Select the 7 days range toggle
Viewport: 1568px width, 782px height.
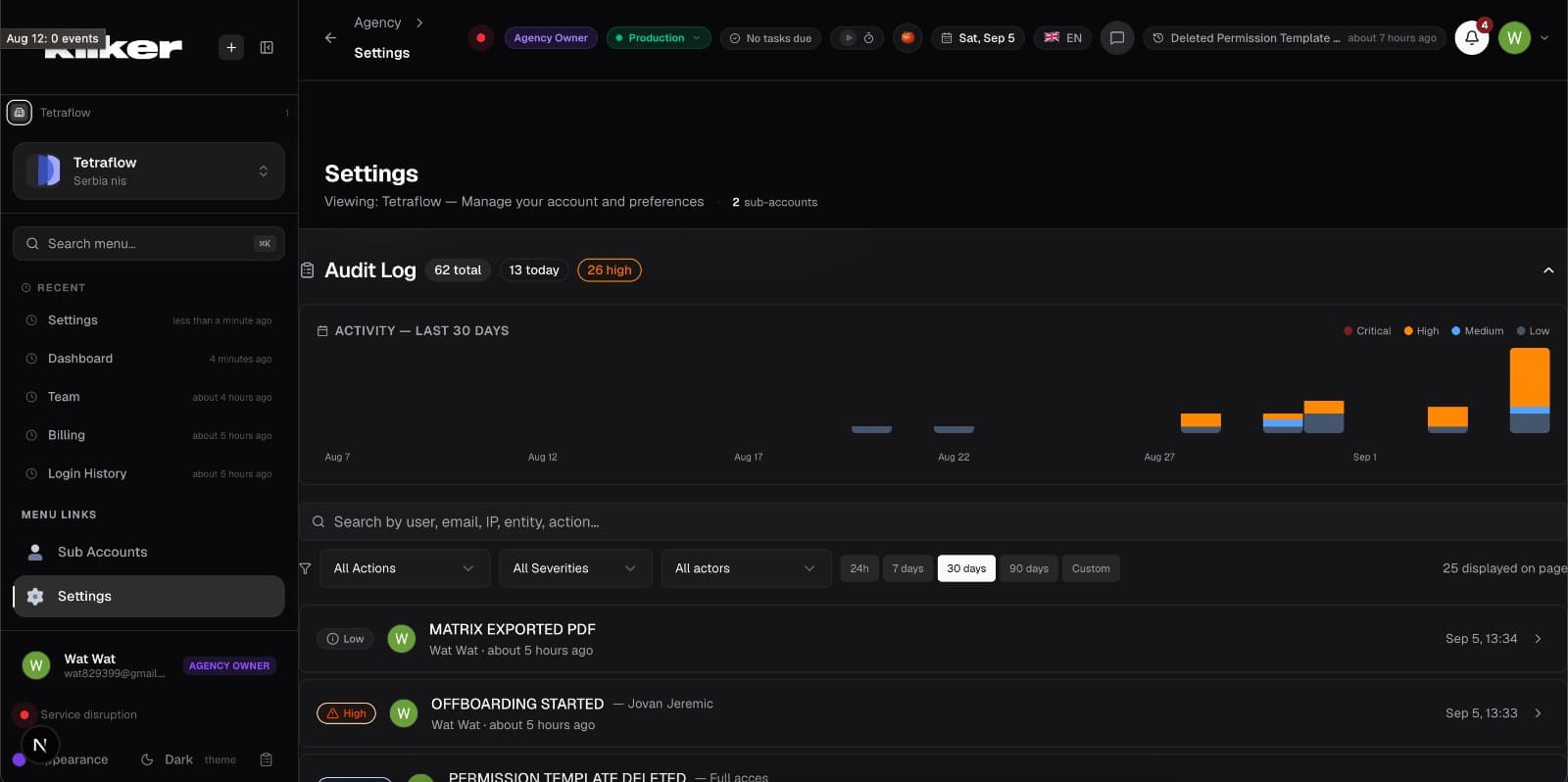point(907,568)
